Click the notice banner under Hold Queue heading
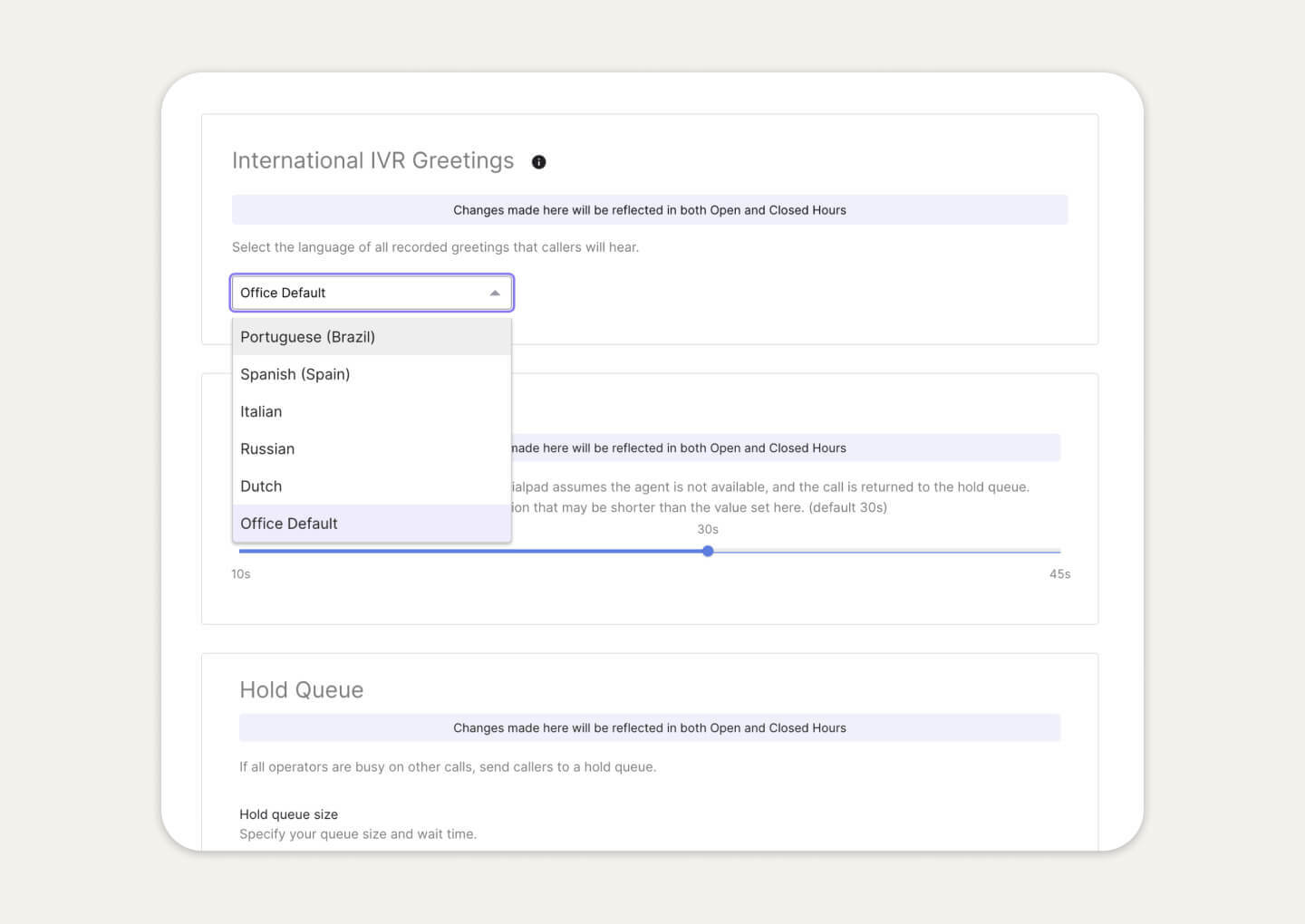This screenshot has width=1305, height=924. 649,728
